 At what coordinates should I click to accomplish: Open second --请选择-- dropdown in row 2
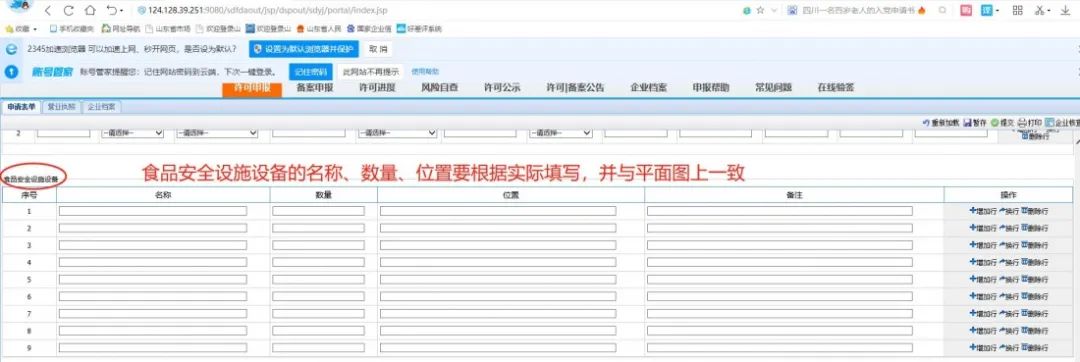(x=217, y=133)
